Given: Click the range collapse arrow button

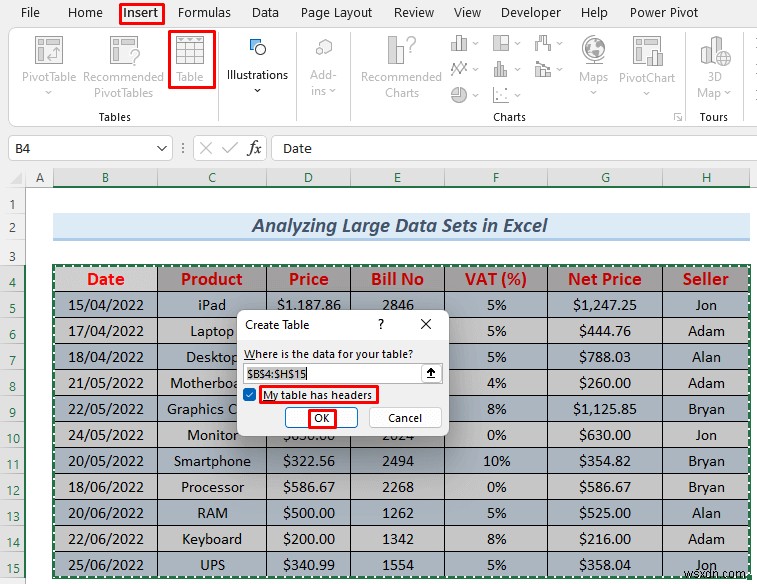Looking at the screenshot, I should pos(431,373).
